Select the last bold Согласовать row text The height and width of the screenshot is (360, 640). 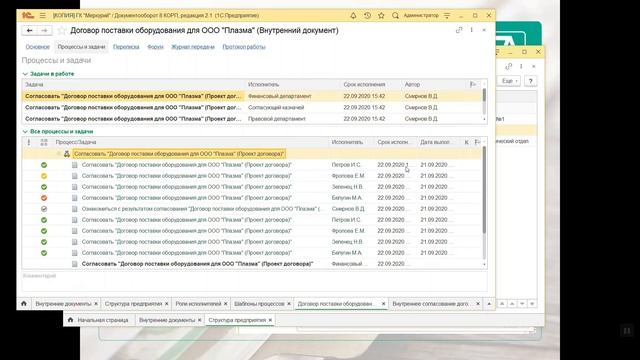[197, 264]
